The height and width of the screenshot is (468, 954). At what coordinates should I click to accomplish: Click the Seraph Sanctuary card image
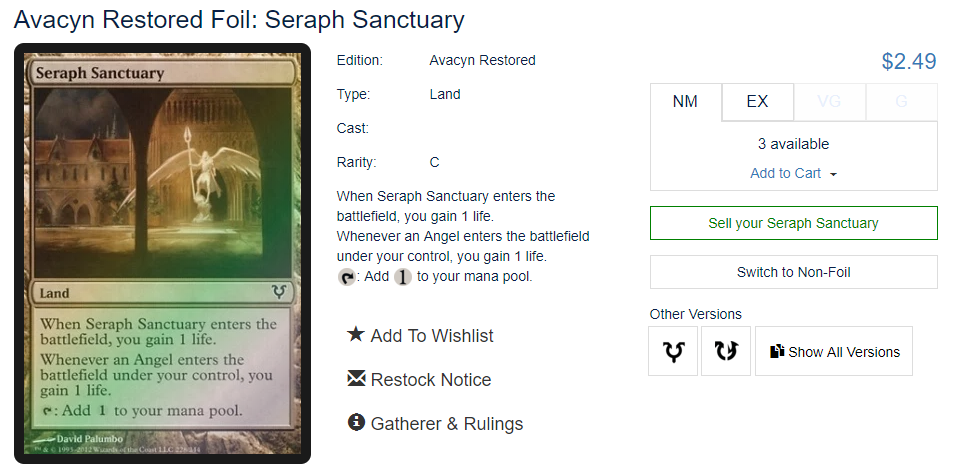click(162, 253)
